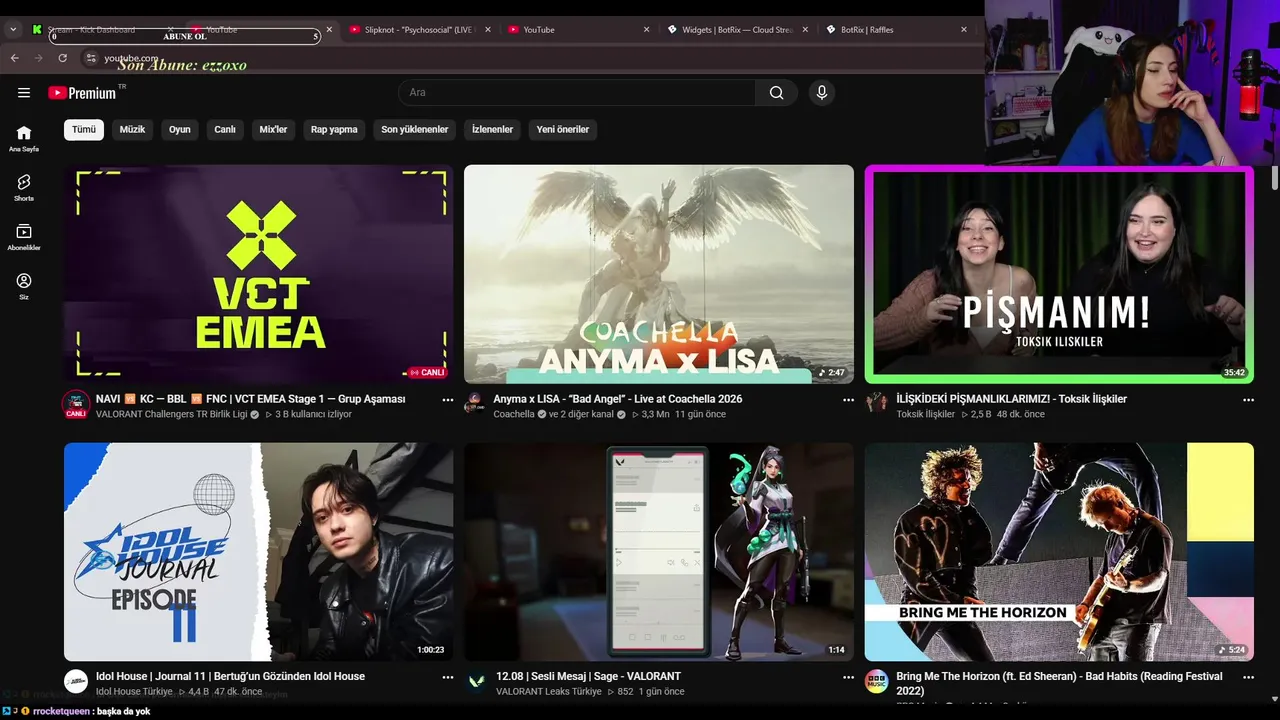Switch to Widgets BotRix browser tab

738,30
